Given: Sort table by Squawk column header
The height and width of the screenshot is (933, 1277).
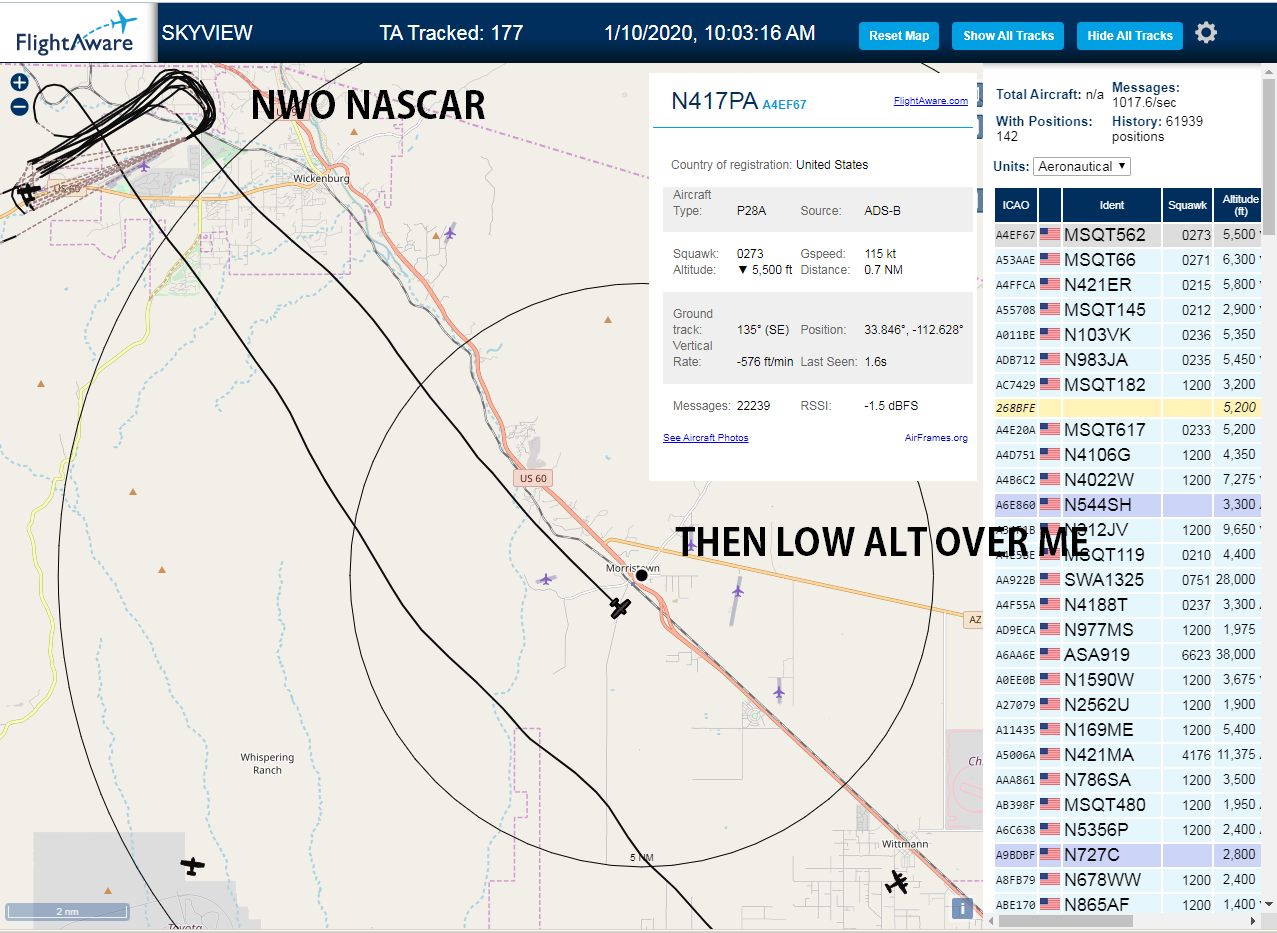Looking at the screenshot, I should [x=1188, y=205].
